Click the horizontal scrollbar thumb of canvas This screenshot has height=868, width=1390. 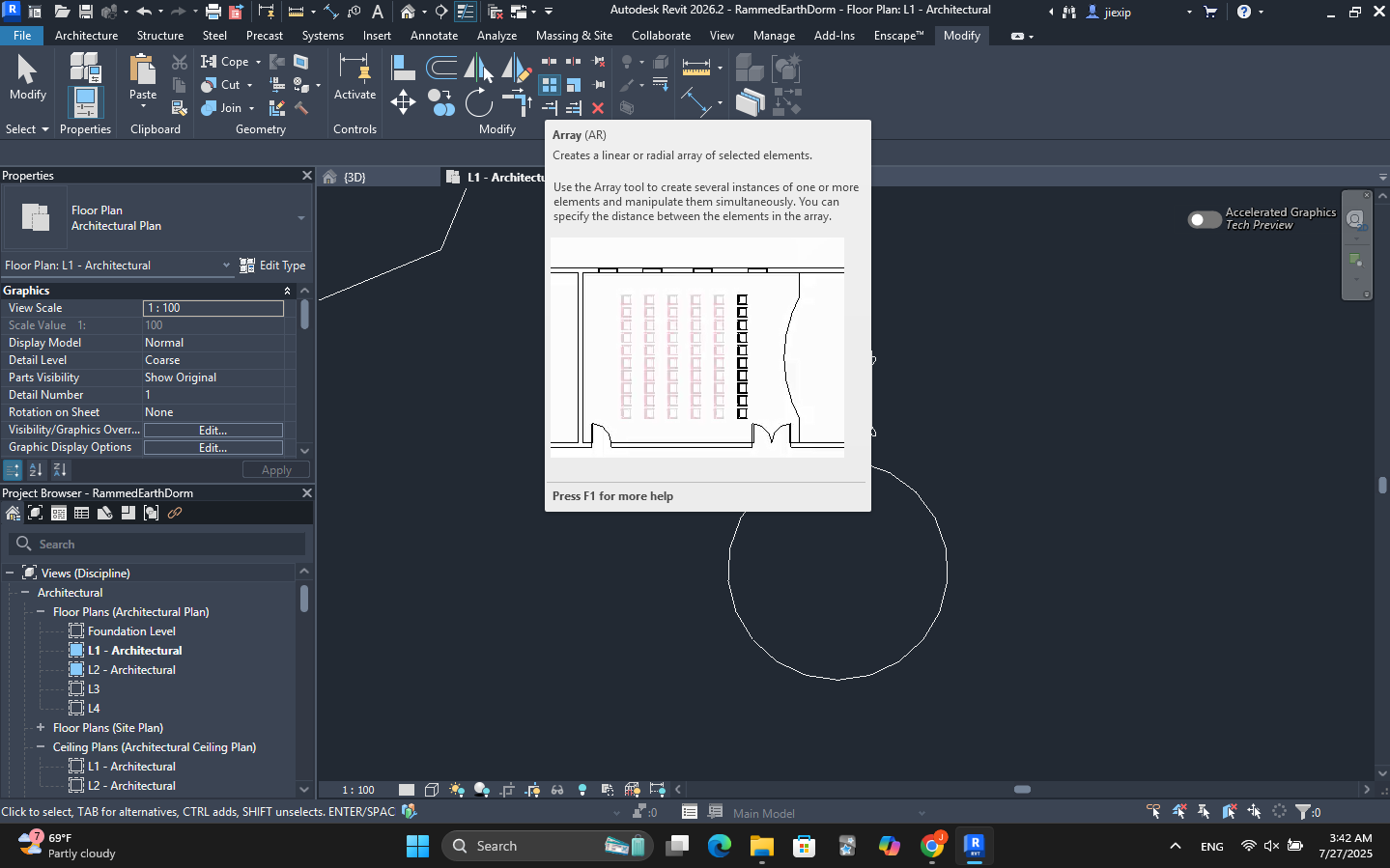click(1022, 790)
